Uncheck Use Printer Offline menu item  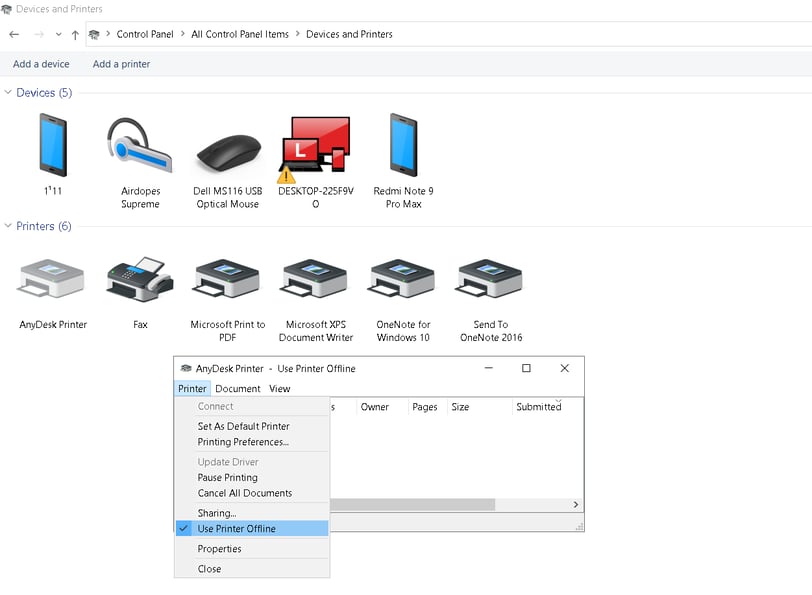pos(252,529)
